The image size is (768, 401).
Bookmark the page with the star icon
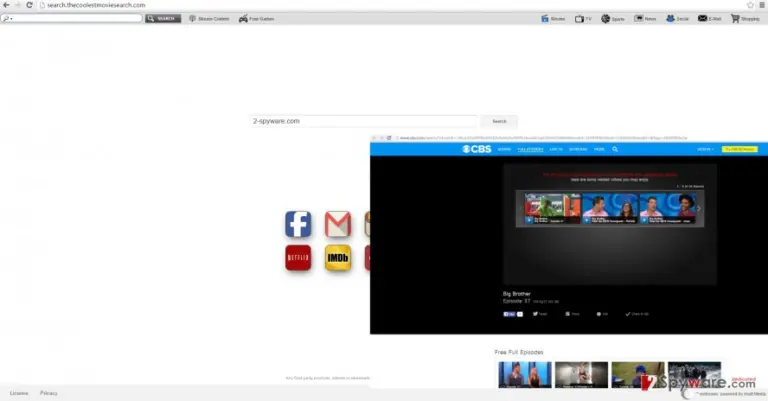click(750, 5)
